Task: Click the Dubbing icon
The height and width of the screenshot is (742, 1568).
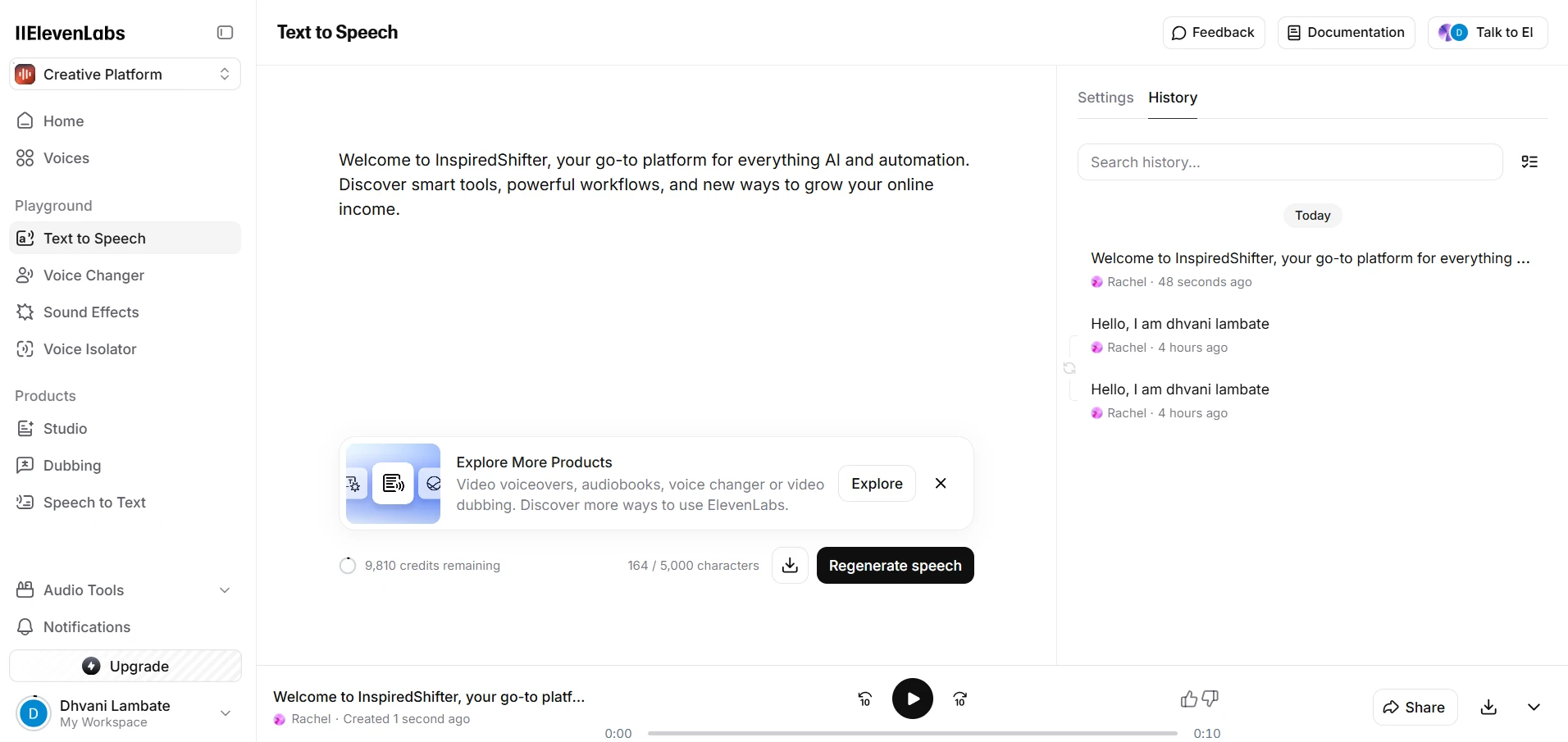Action: (25, 465)
